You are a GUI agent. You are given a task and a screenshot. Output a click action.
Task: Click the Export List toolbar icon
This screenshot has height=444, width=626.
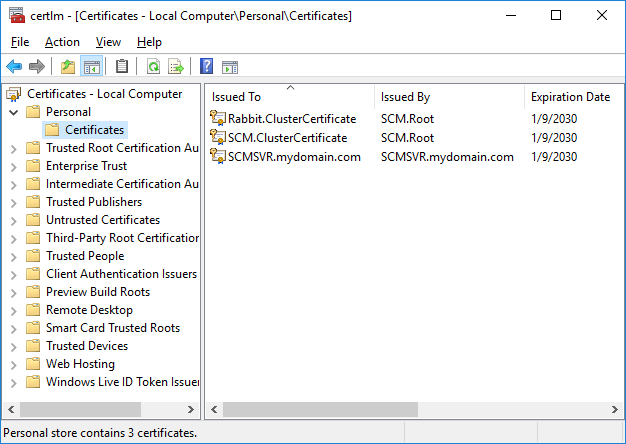176,67
